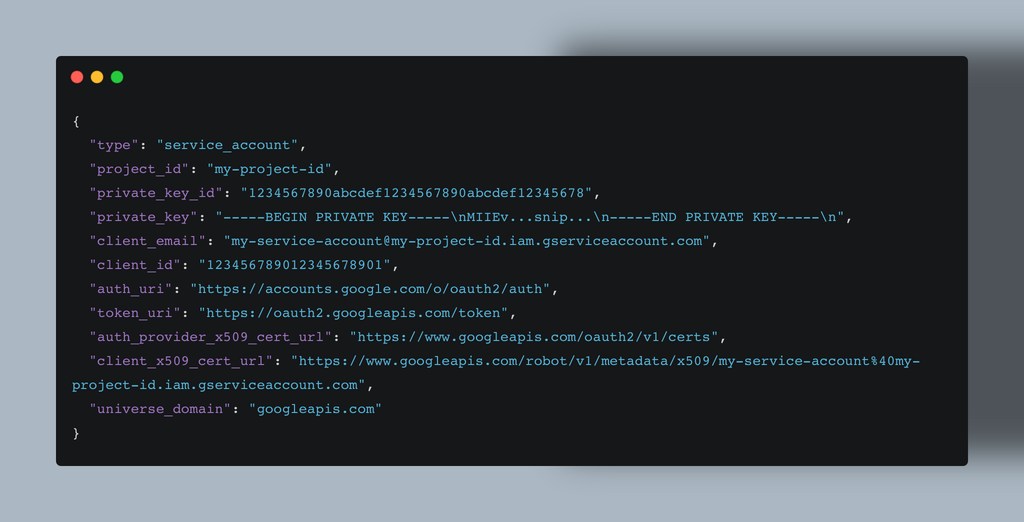The image size is (1024, 522).
Task: Open the oauth2.googleapis.com token URL
Action: (353, 313)
